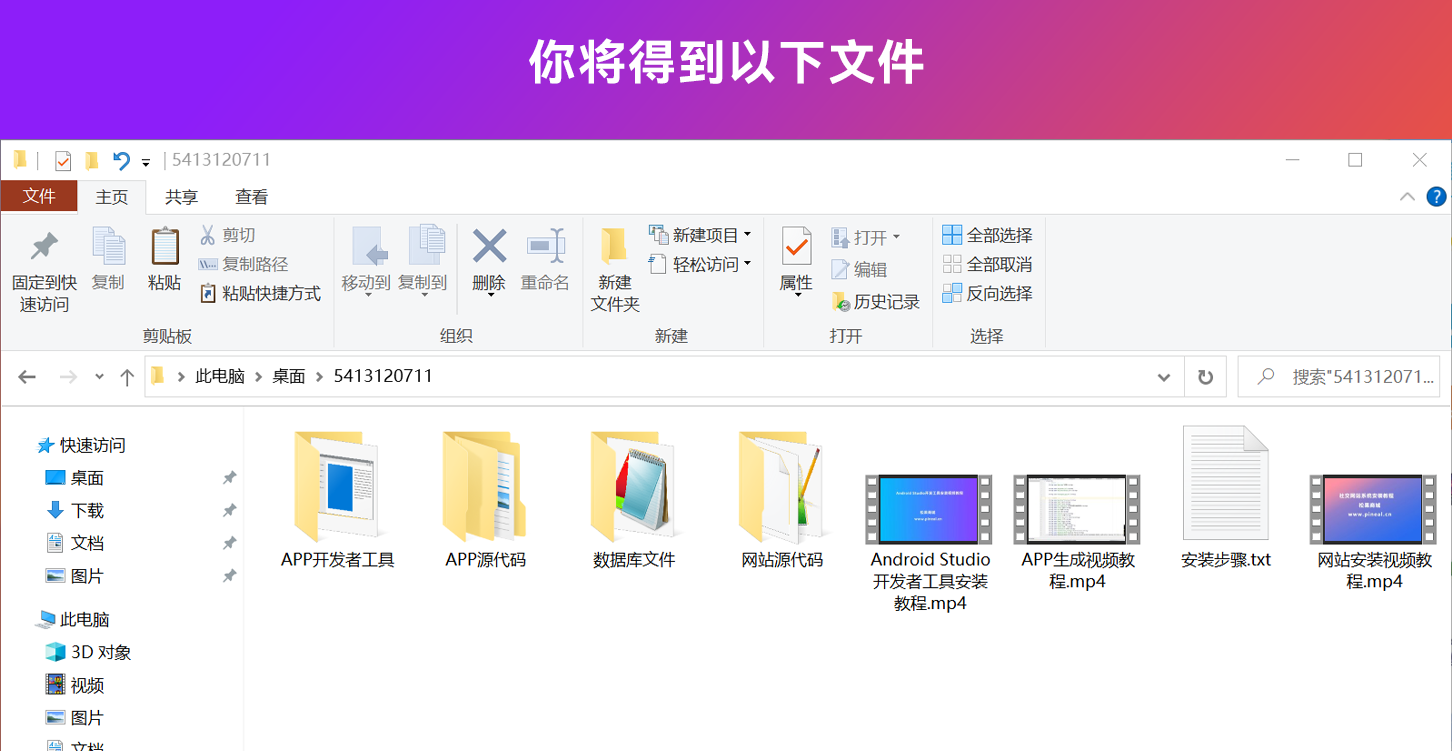Click the Cut (剪切) scissors icon

pos(208,235)
